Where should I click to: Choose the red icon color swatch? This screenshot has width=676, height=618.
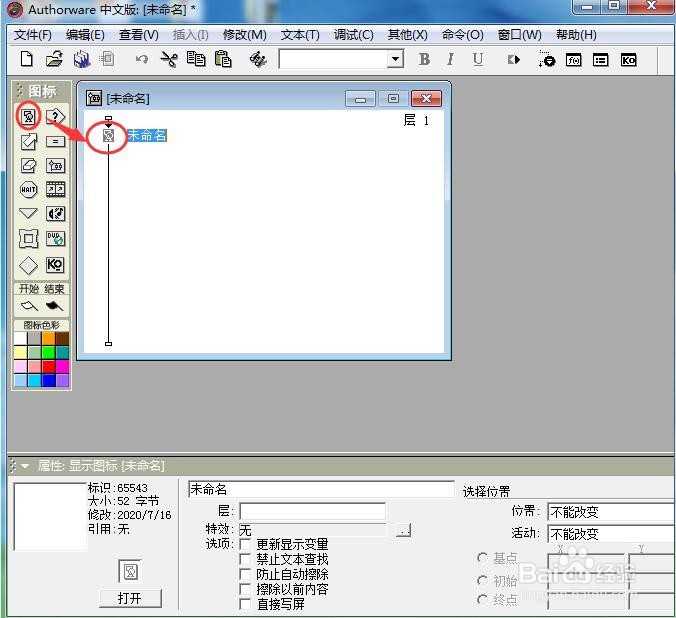point(49,367)
